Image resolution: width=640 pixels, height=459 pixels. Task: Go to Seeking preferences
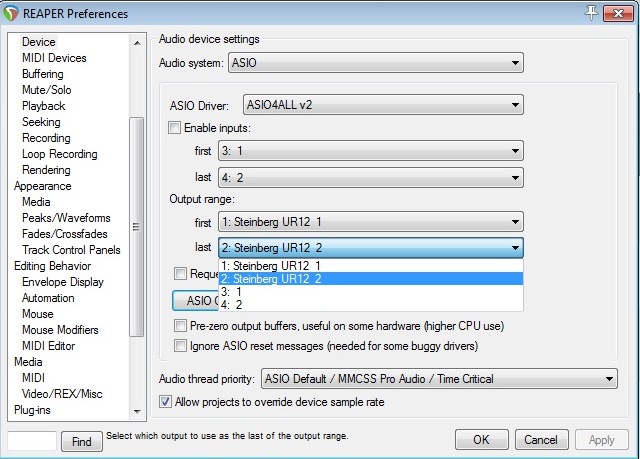(41, 122)
